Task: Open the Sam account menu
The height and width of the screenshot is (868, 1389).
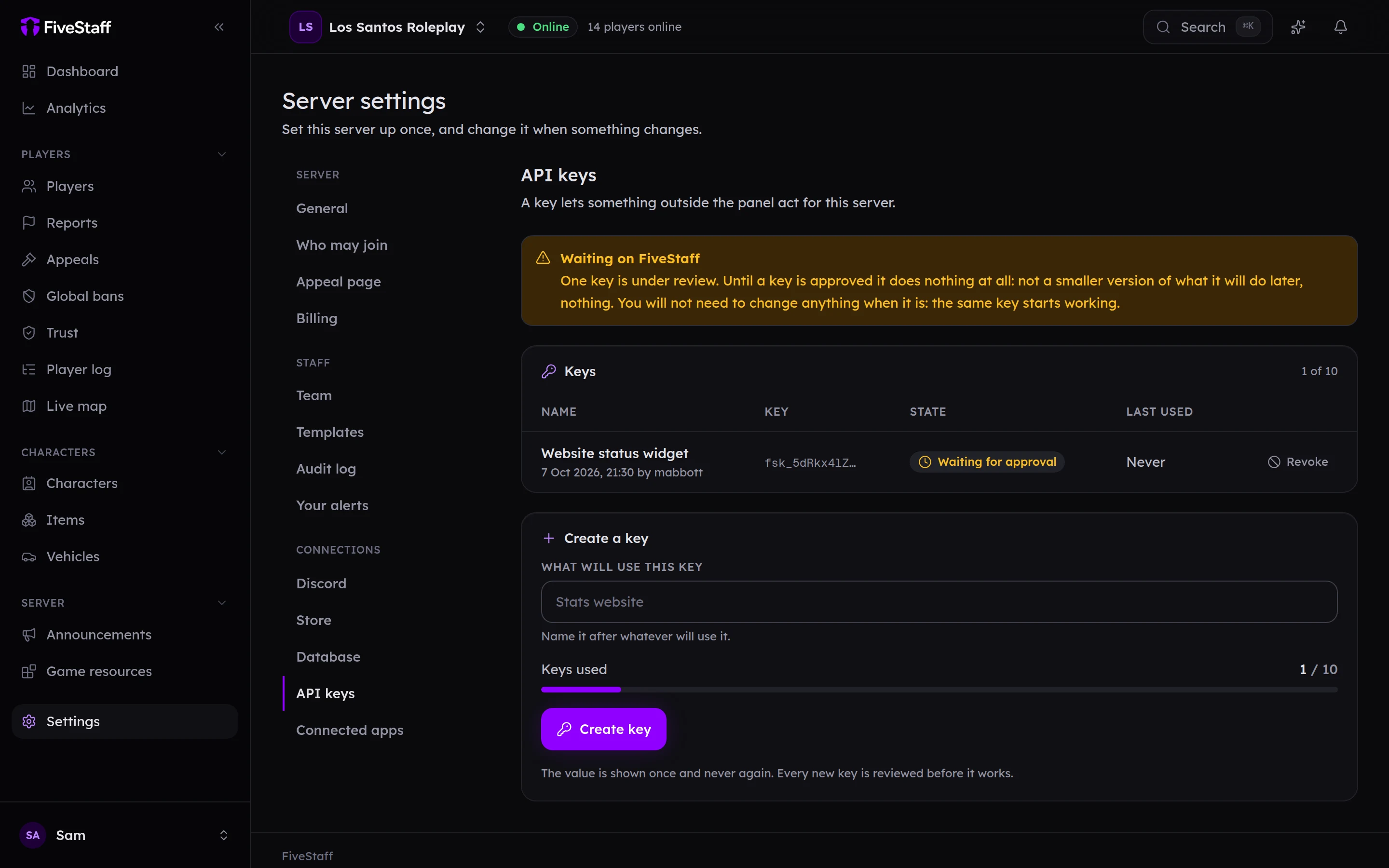Action: pos(124,835)
